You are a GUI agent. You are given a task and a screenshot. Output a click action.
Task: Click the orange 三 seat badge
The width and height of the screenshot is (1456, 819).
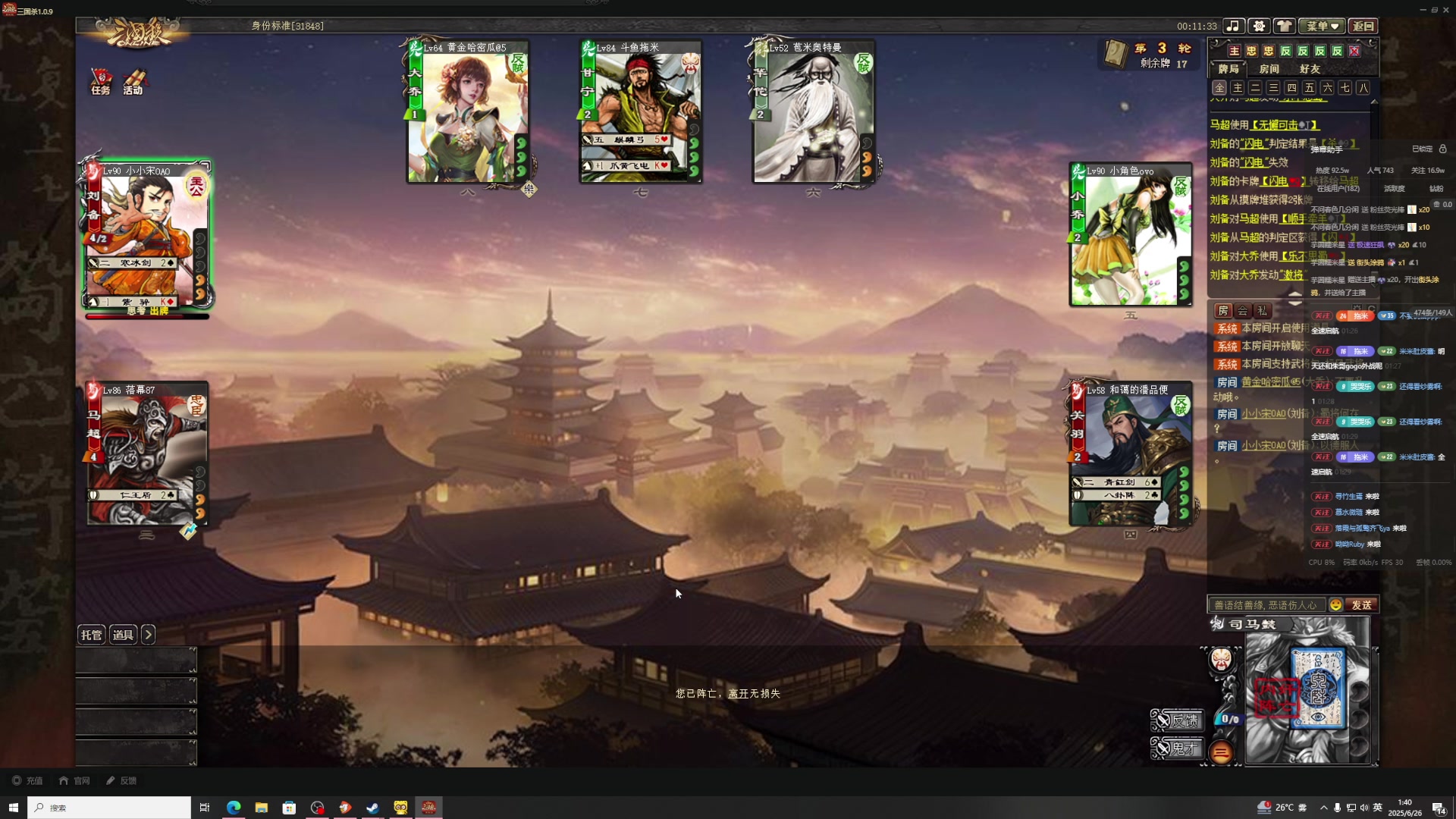point(1221,752)
